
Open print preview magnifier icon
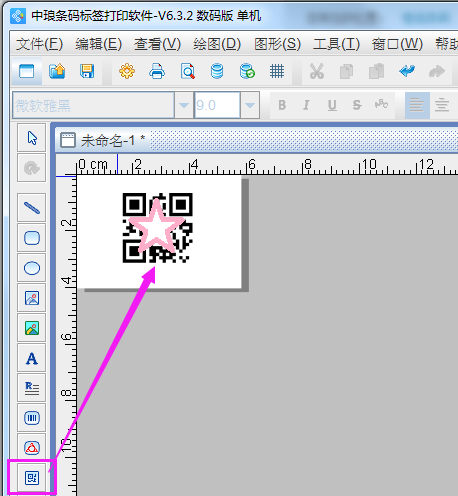[188, 71]
